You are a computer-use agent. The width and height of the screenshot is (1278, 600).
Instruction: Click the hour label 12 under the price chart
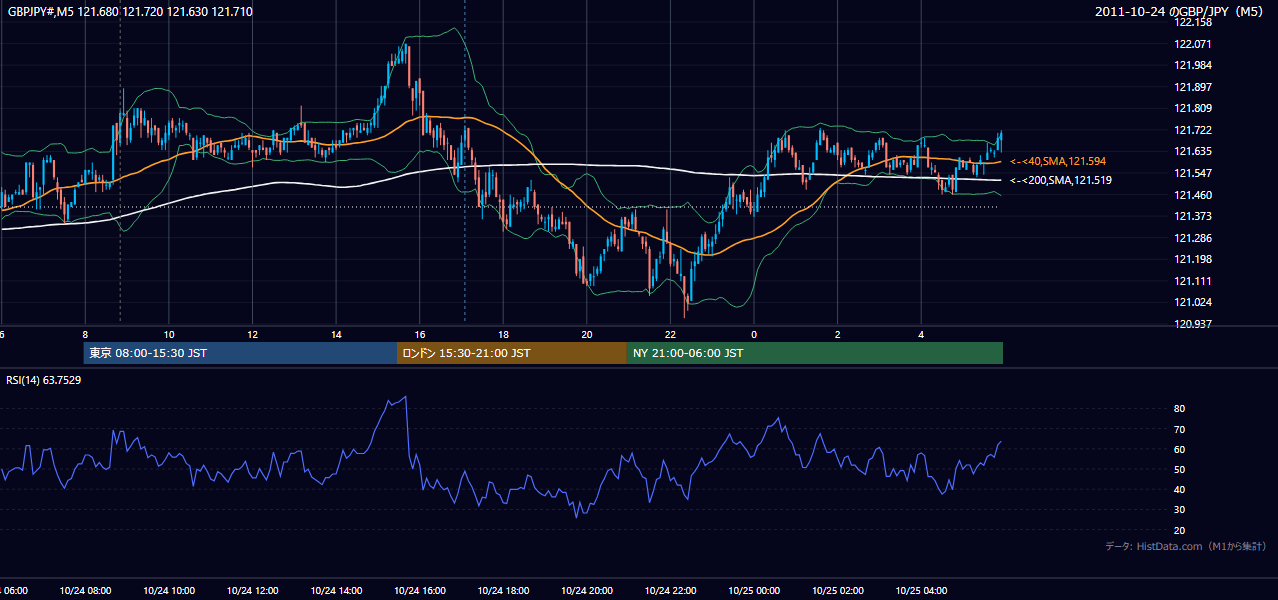(253, 335)
